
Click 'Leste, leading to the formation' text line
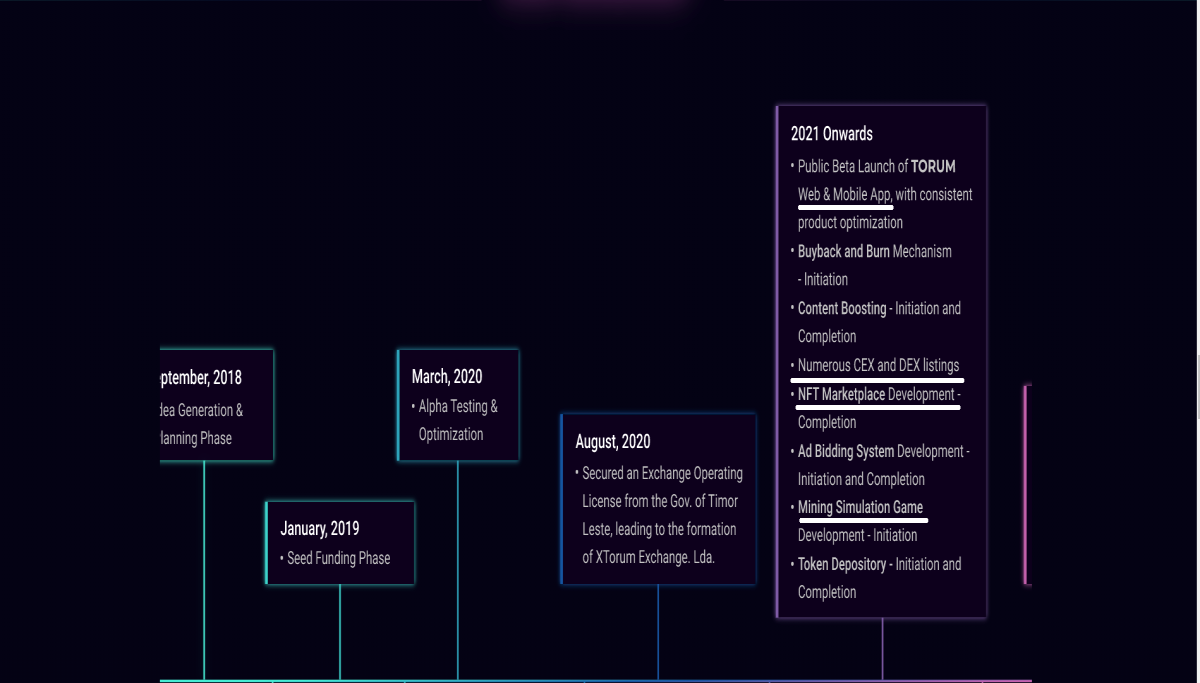tap(659, 529)
